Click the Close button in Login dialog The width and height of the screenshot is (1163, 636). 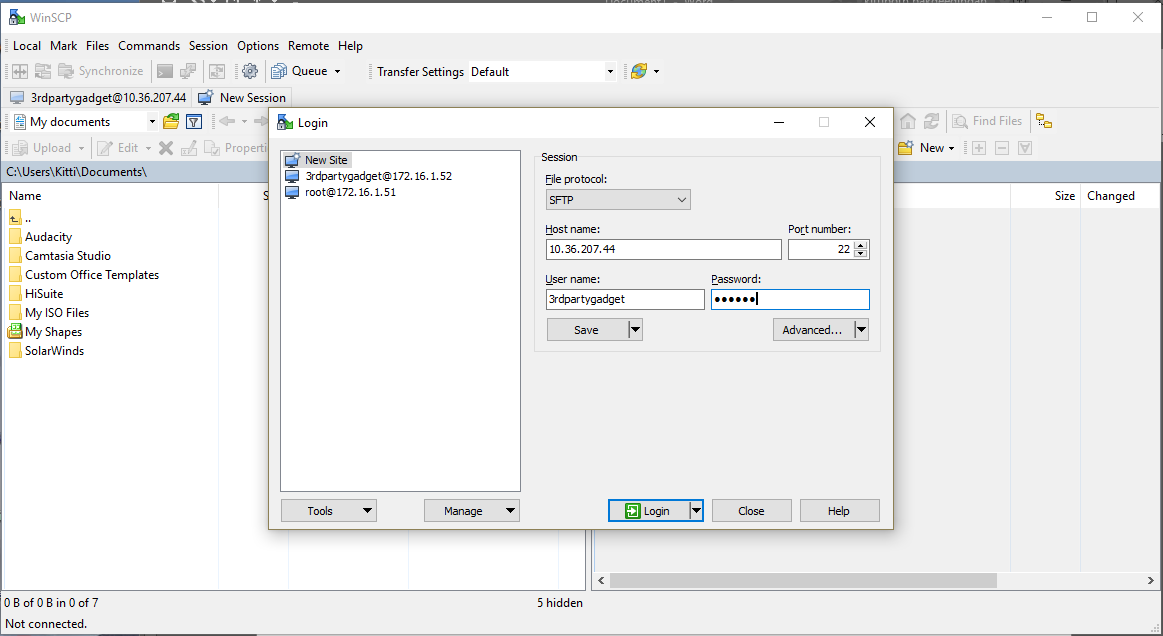pos(751,511)
